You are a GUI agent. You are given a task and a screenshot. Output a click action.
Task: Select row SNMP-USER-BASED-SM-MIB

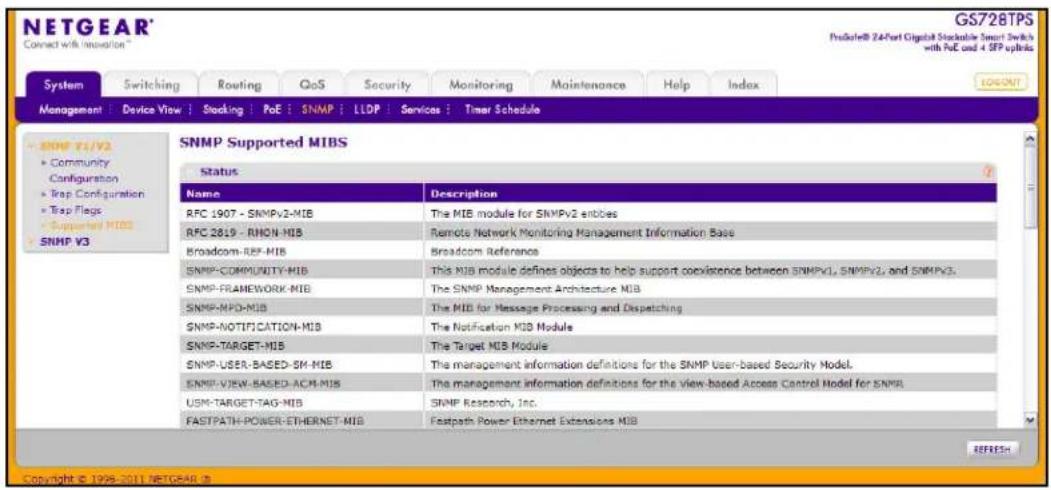(588, 365)
